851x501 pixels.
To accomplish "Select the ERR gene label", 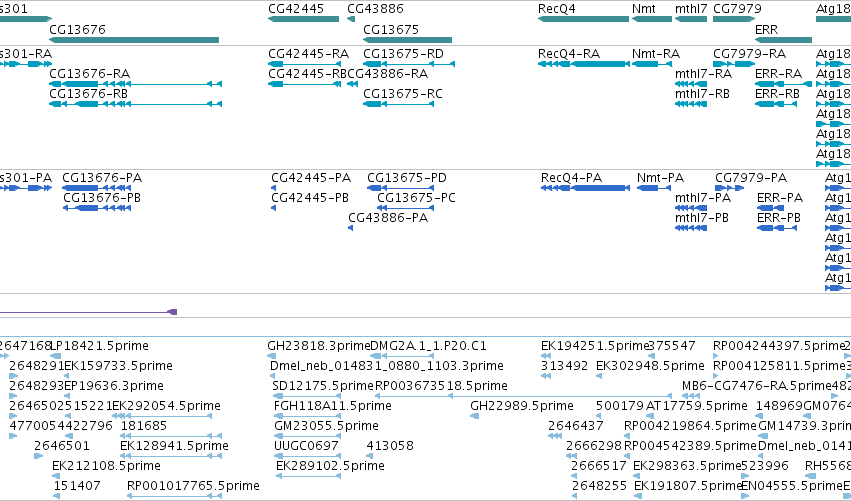I will click(x=766, y=29).
